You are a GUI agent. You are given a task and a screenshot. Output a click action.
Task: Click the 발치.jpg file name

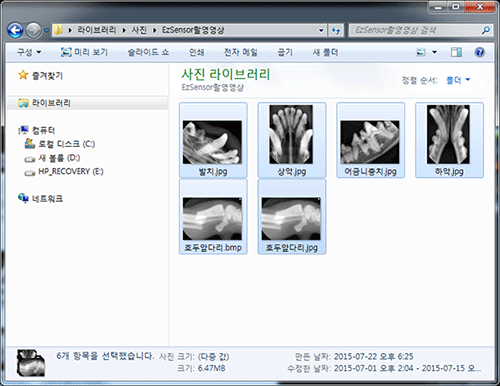tap(213, 172)
